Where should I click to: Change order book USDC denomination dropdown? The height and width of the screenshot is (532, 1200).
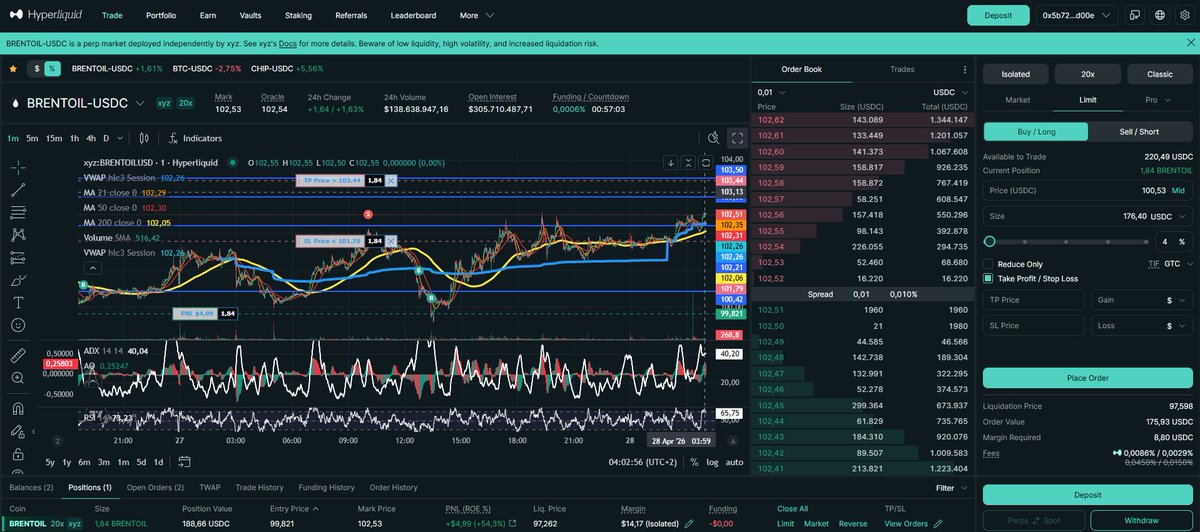[951, 92]
